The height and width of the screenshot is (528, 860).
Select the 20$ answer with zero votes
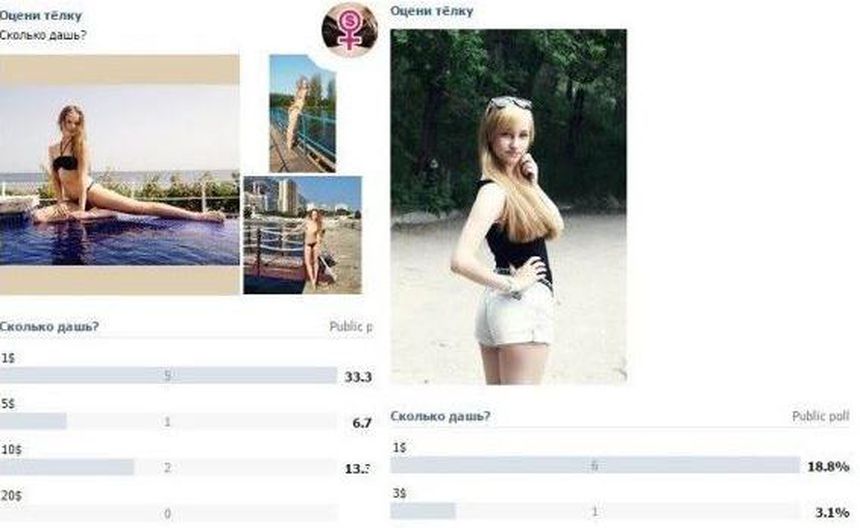coord(11,496)
